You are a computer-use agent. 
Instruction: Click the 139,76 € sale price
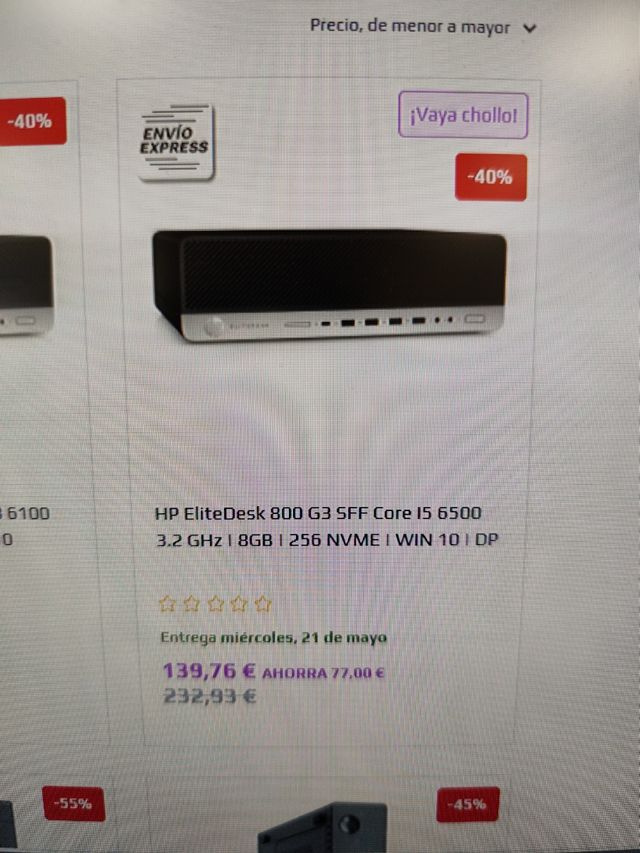[209, 671]
